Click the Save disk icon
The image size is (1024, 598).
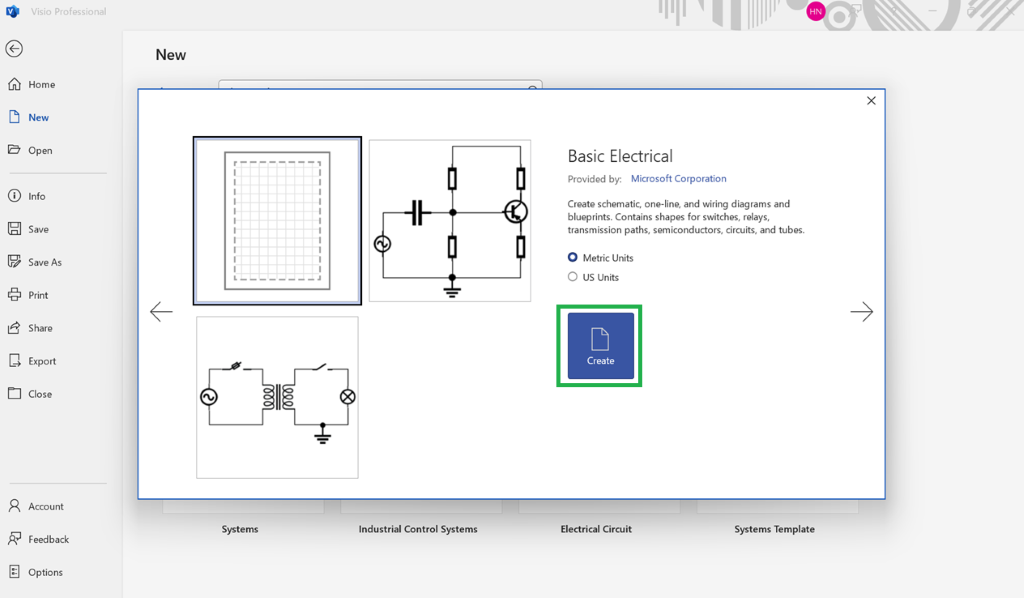click(14, 229)
